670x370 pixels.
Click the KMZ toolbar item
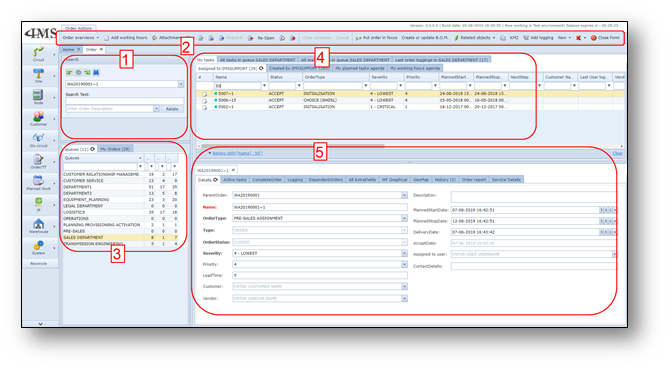pos(514,38)
